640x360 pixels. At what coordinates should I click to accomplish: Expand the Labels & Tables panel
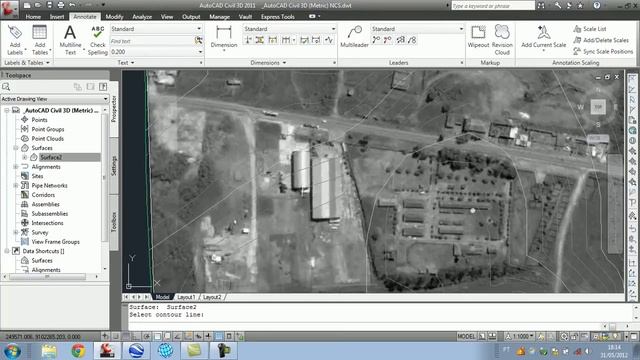pyautogui.click(x=27, y=62)
